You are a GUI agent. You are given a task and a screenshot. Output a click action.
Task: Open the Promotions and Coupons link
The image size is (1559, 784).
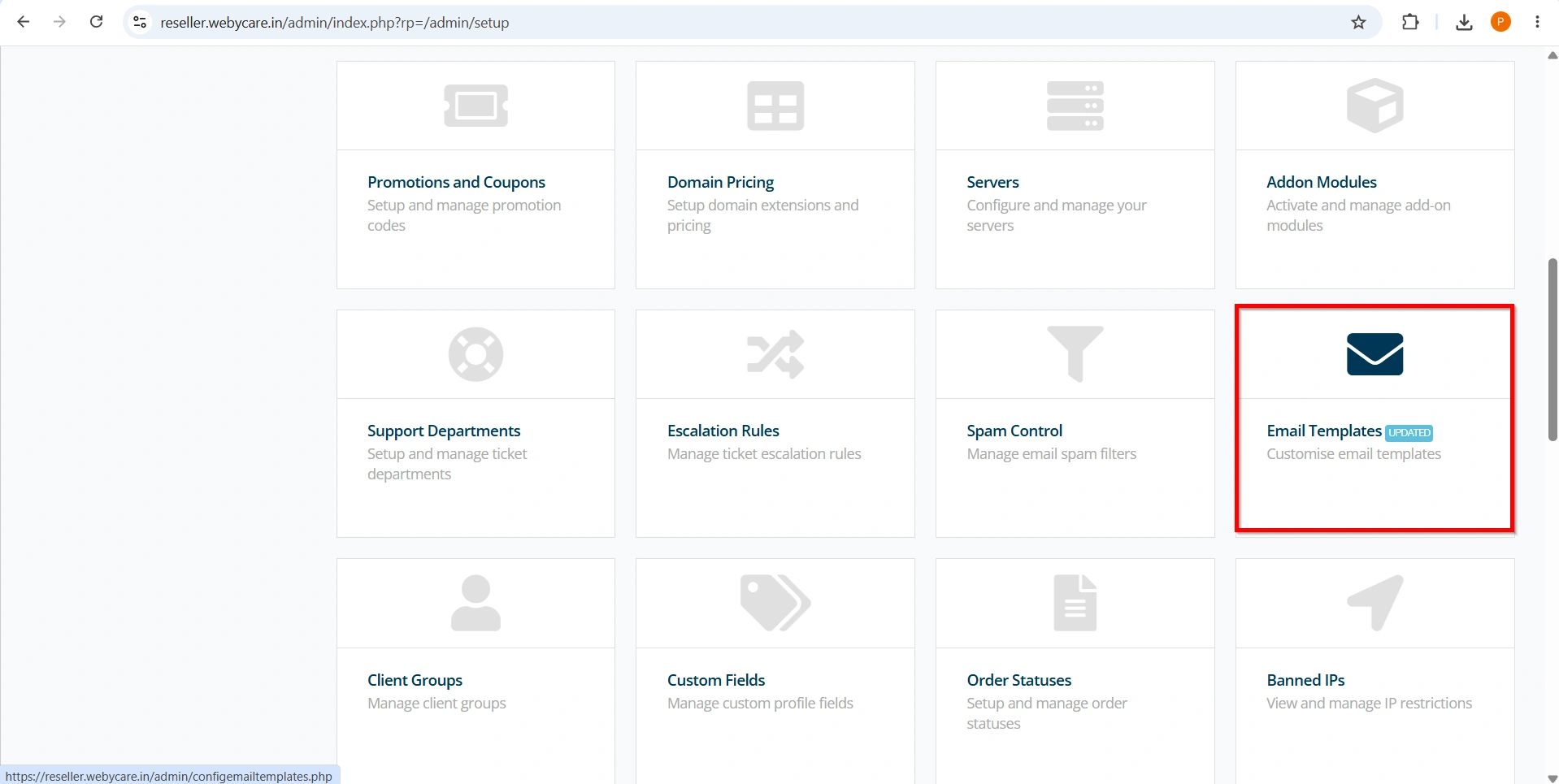(456, 182)
